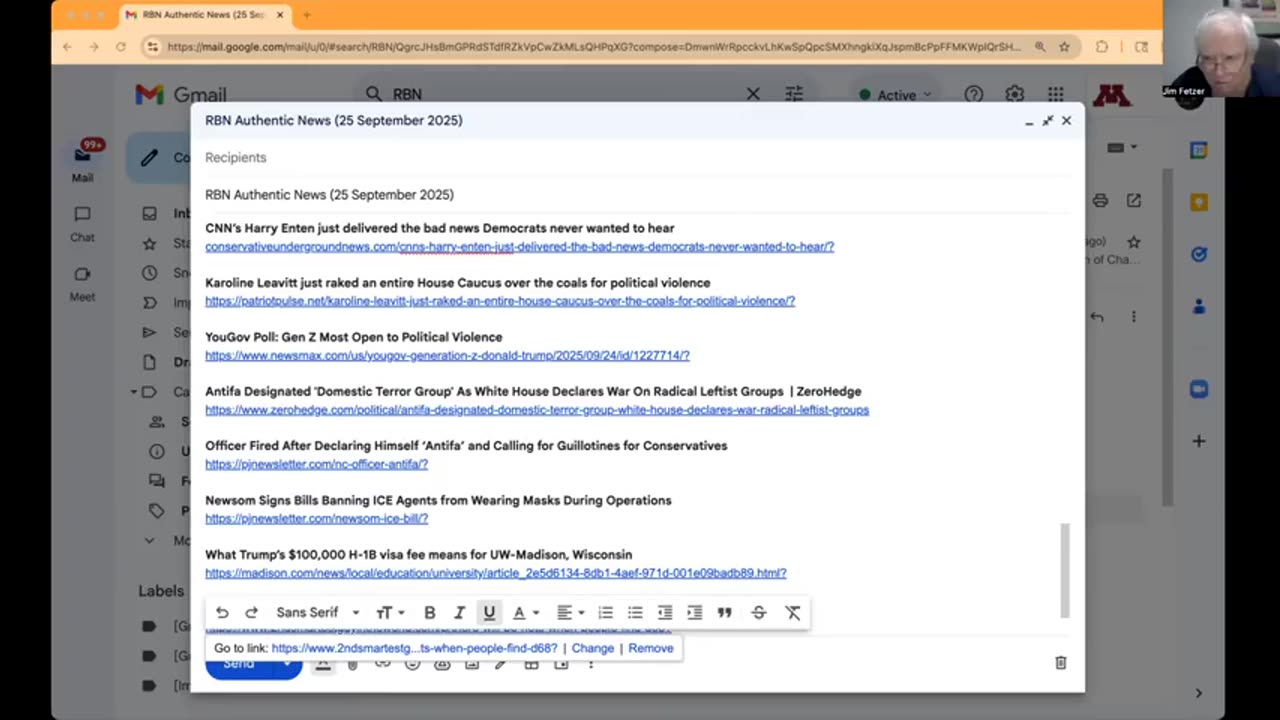Select the RBN Authentic News browser tab
This screenshot has height=720, width=1280.
click(x=203, y=15)
